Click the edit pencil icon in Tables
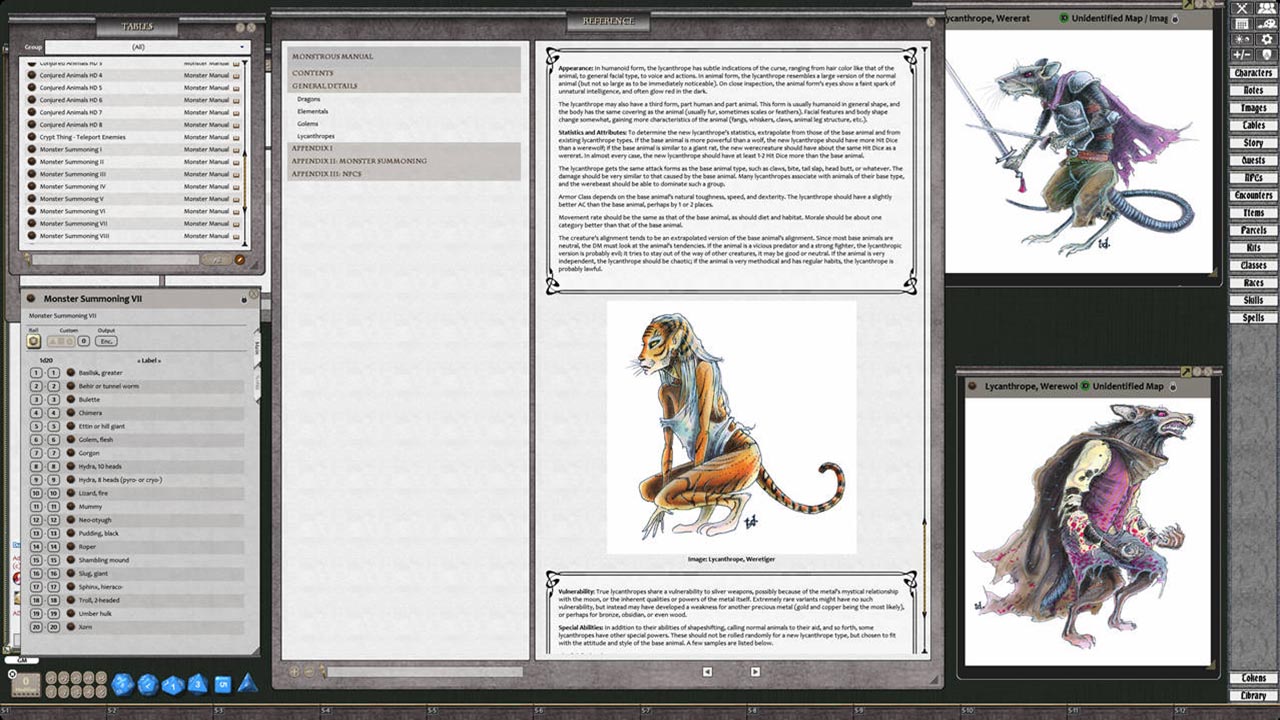 click(x=239, y=260)
